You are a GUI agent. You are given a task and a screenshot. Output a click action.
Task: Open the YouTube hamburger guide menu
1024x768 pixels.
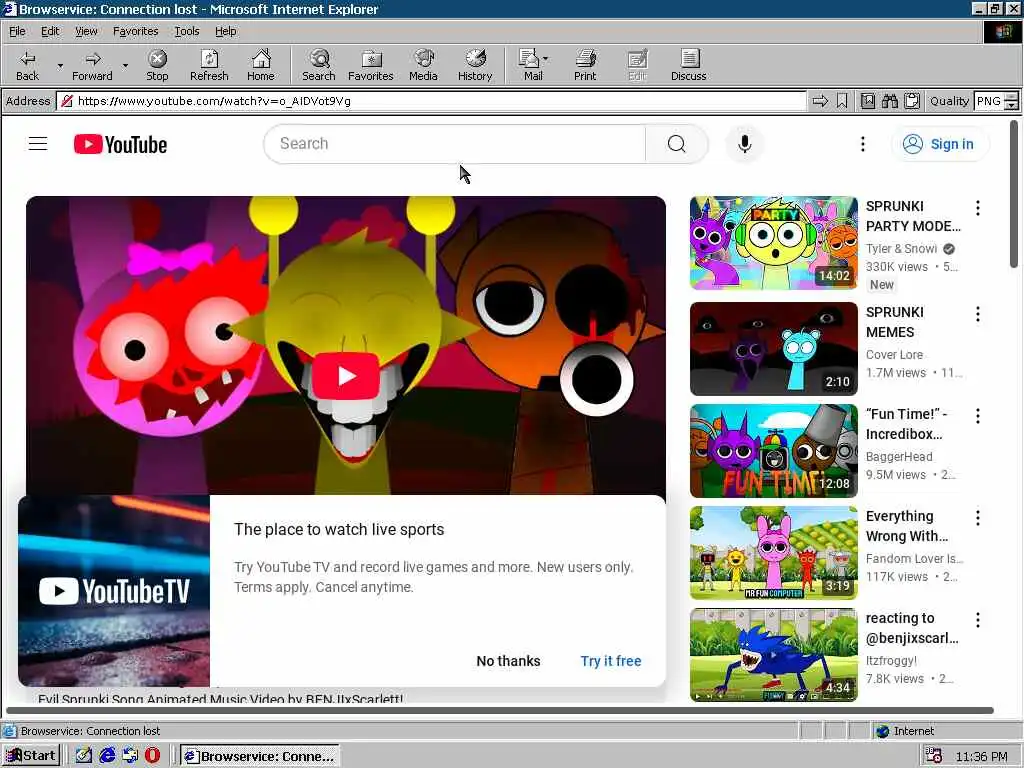click(38, 144)
